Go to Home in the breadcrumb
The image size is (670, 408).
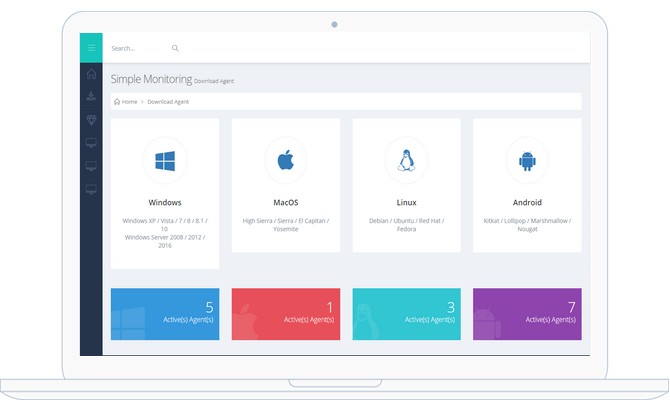point(129,102)
